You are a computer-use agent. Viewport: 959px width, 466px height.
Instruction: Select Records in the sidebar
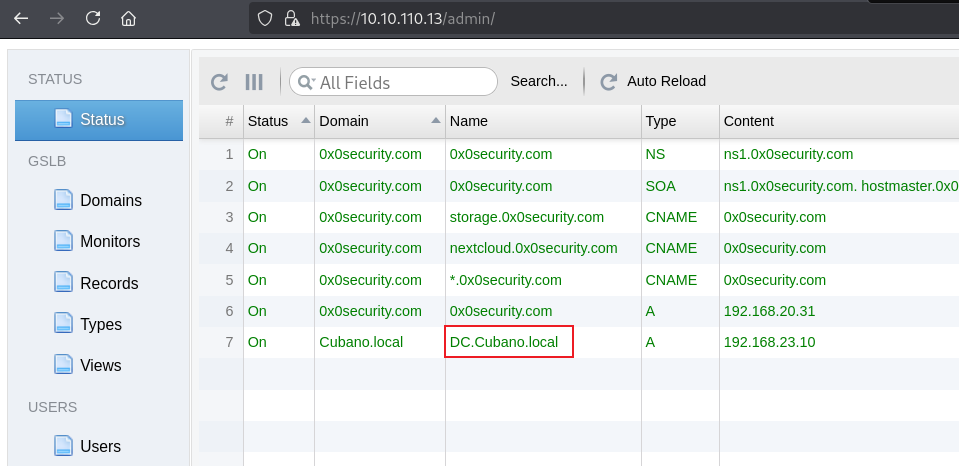tap(108, 283)
